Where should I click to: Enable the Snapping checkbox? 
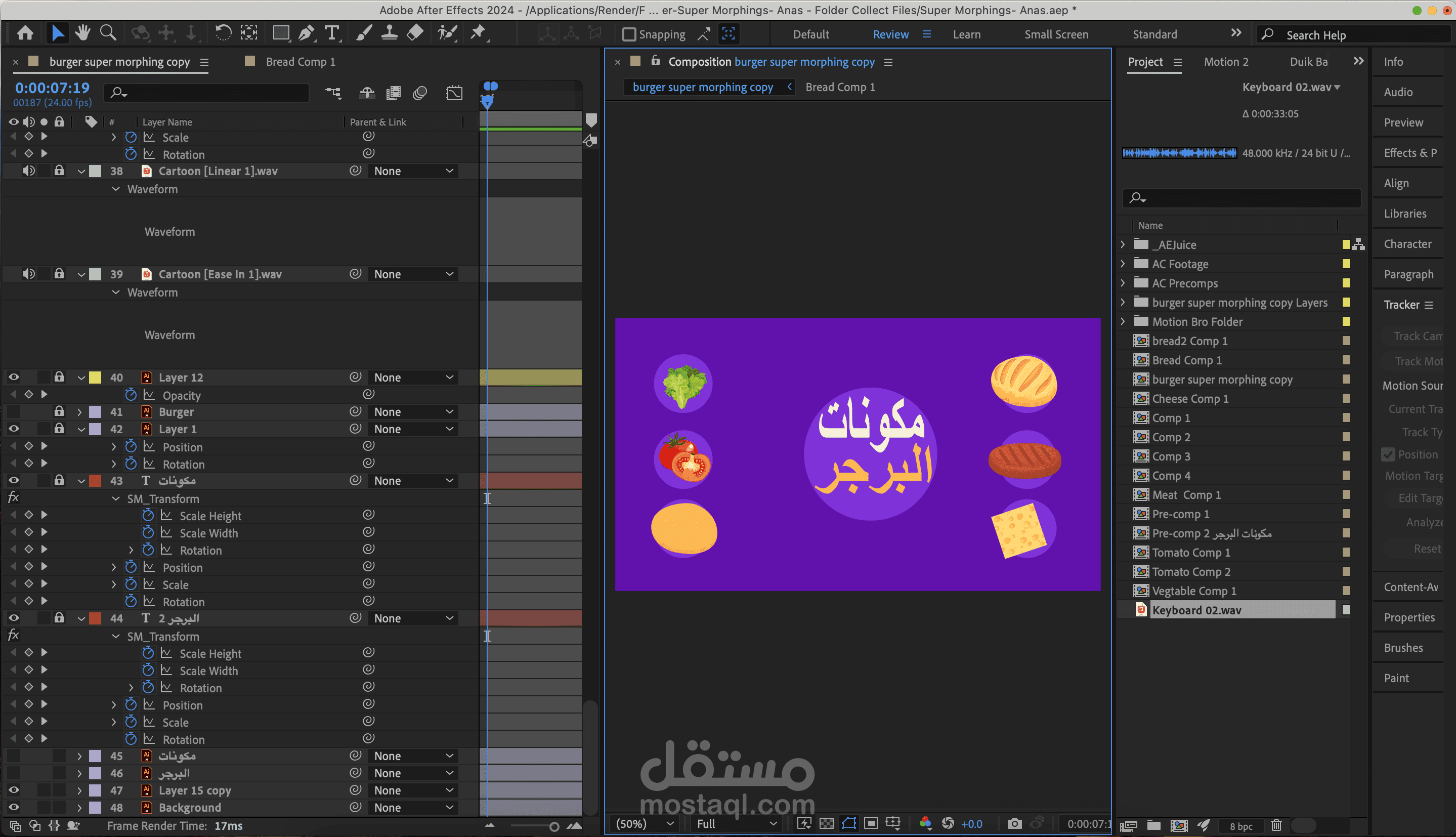click(629, 34)
